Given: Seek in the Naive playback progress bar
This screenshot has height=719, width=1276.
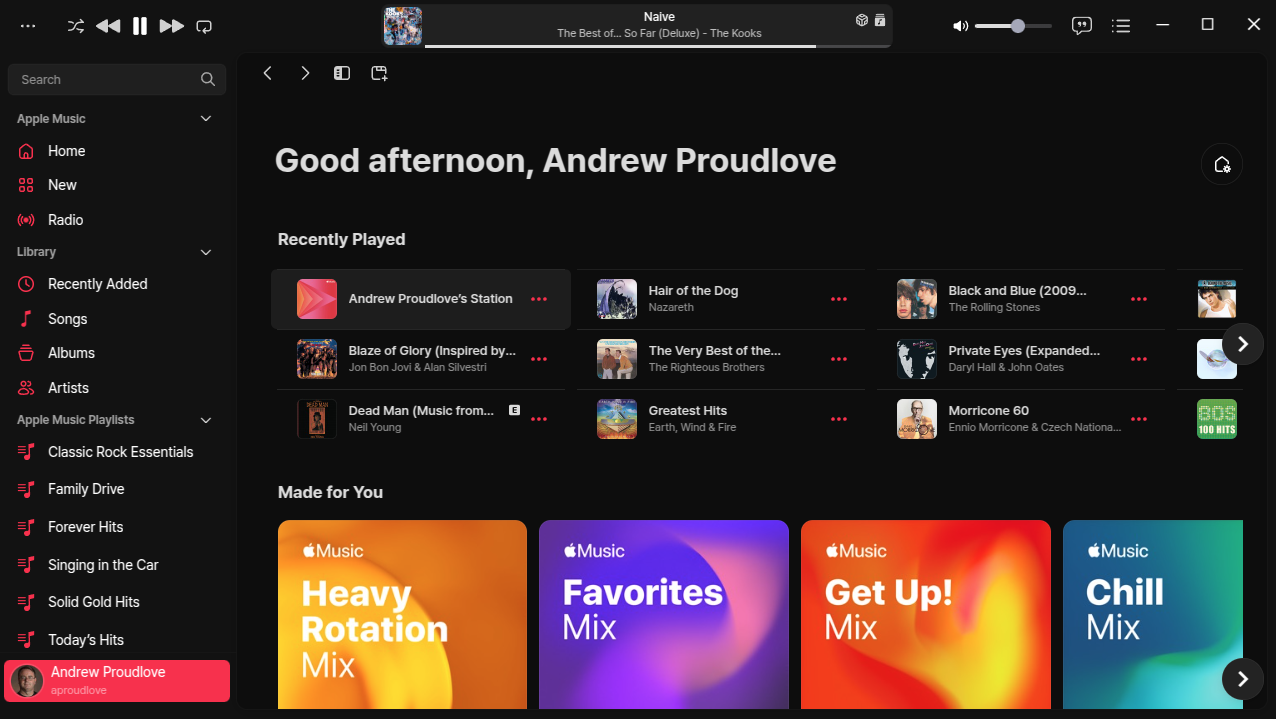Looking at the screenshot, I should tap(657, 45).
